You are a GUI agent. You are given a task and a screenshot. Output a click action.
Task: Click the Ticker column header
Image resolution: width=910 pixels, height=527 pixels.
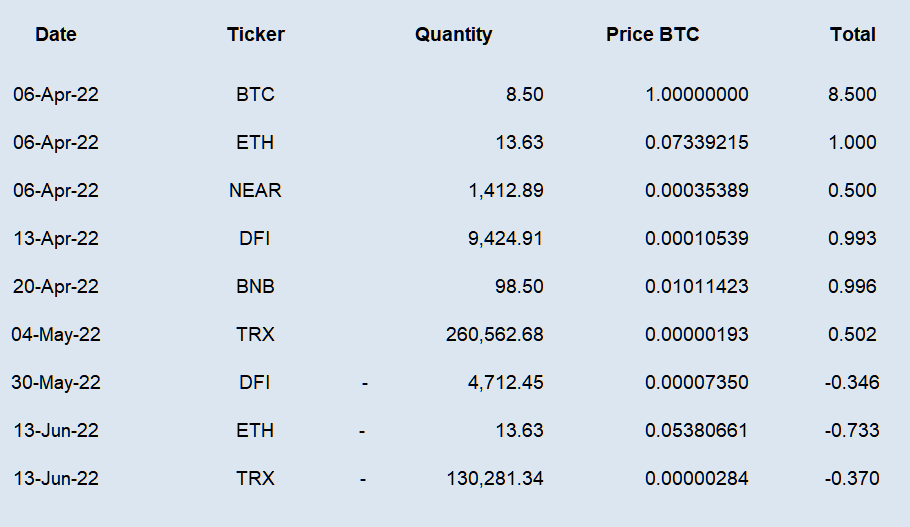click(x=255, y=34)
